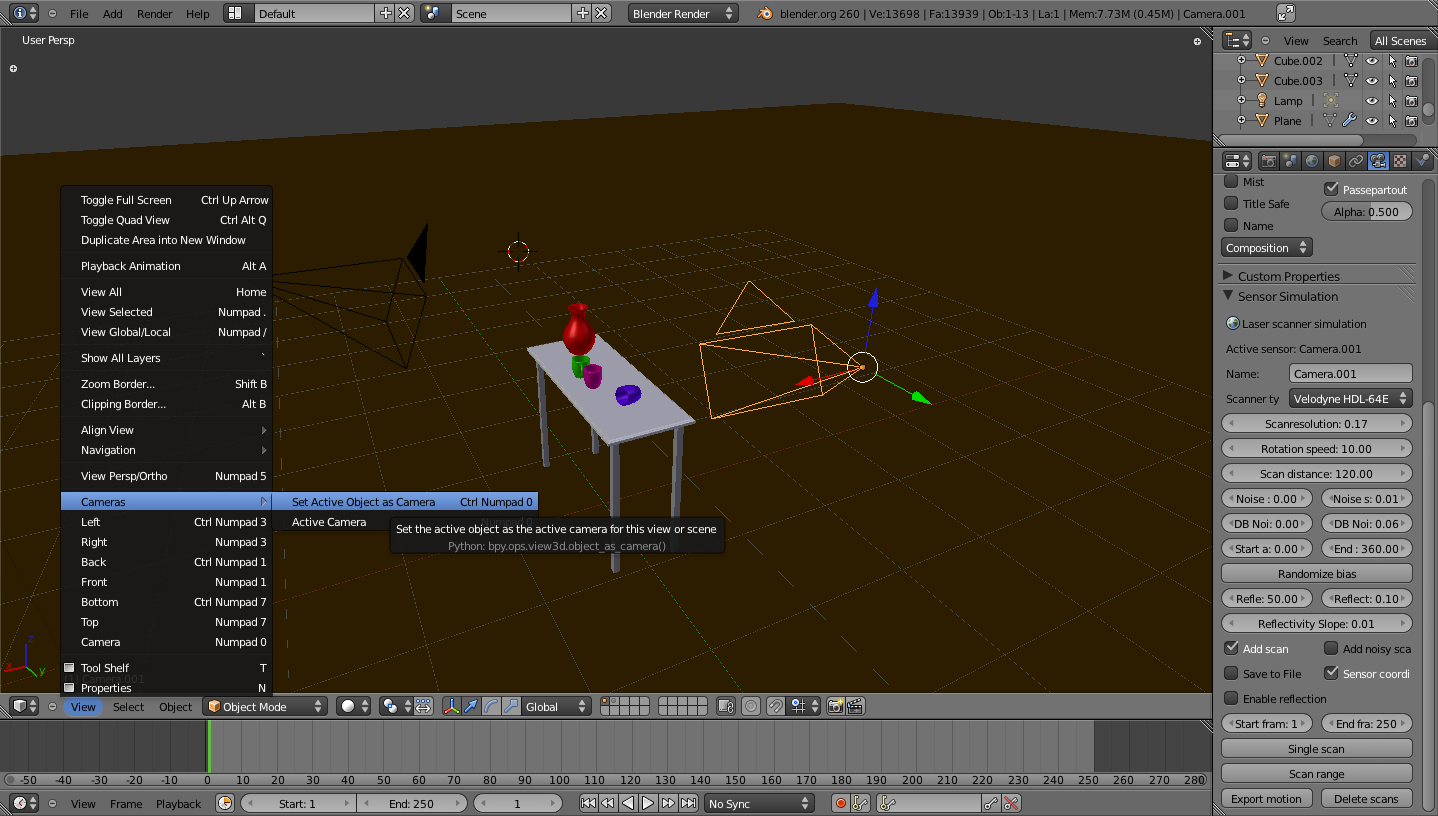Collapse the Sensor Simulation panel
Viewport: 1438px width, 816px height.
coord(1228,296)
